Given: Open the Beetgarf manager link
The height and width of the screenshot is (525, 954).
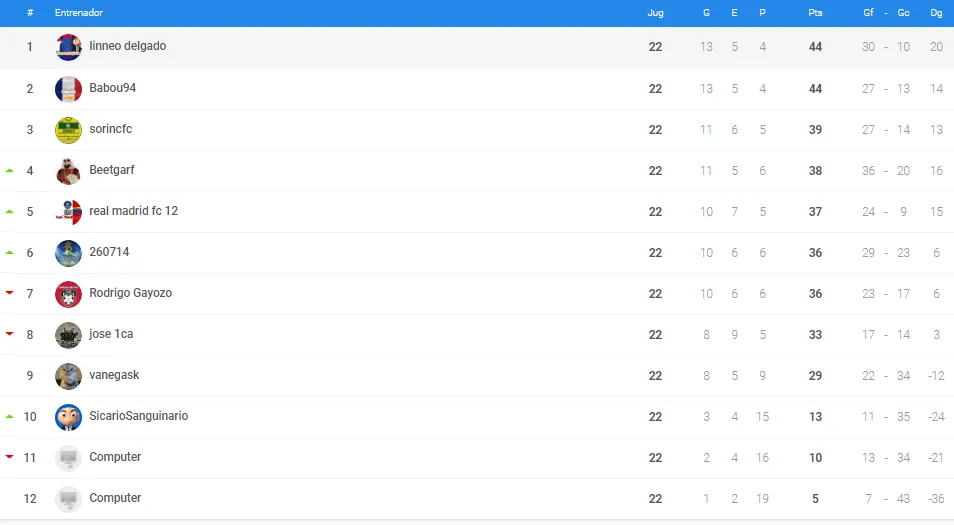Looking at the screenshot, I should [x=112, y=170].
